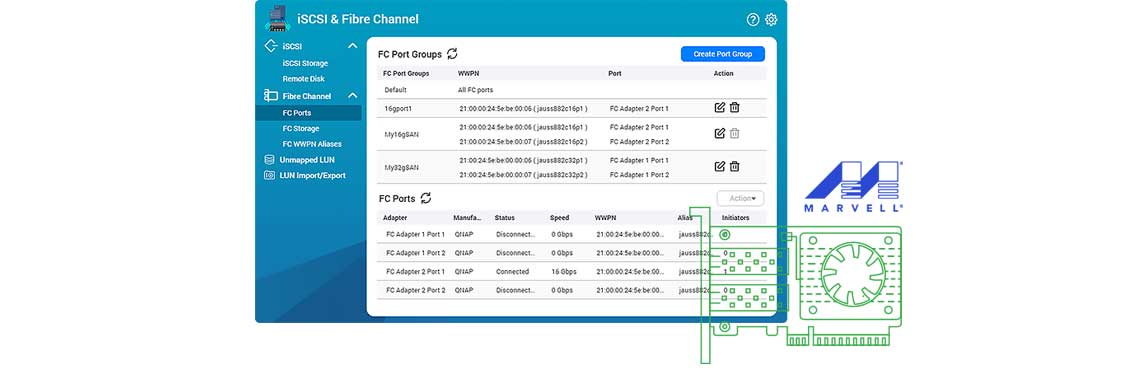Image resolution: width=1140 pixels, height=376 pixels.
Task: Select the My16gSAN group name
Action: click(401, 134)
